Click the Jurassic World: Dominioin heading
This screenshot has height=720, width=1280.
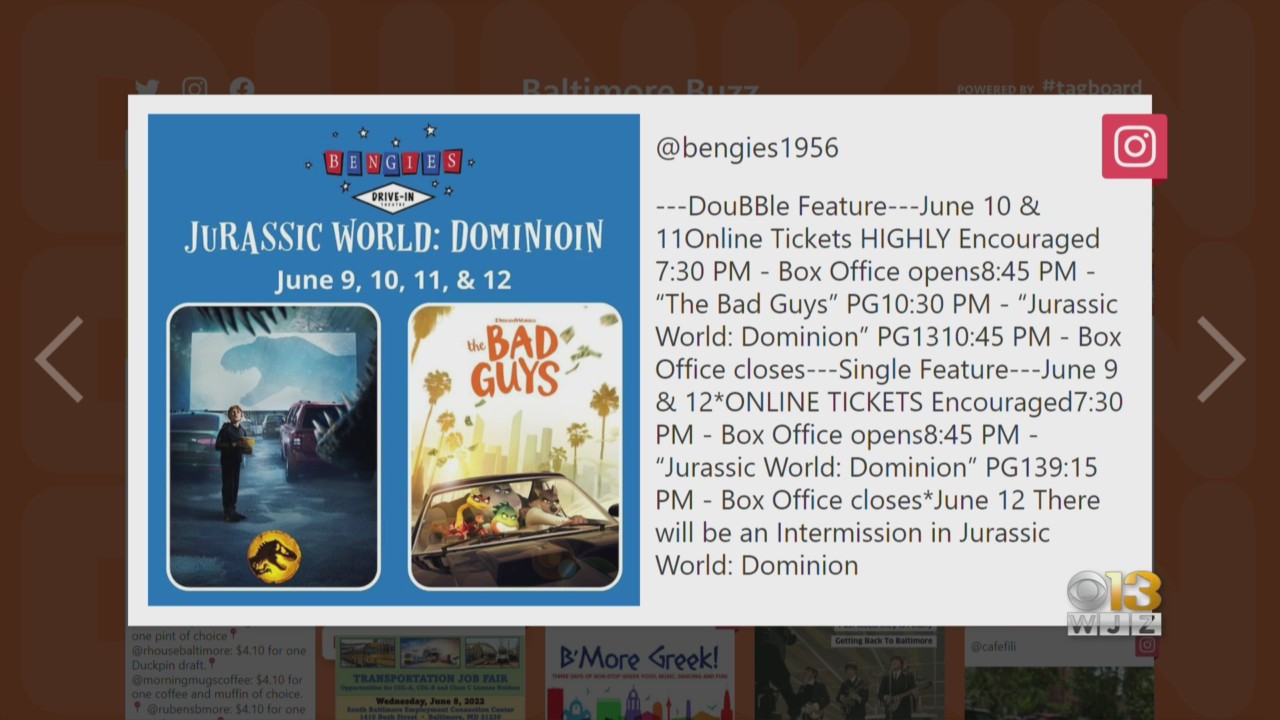(x=394, y=237)
